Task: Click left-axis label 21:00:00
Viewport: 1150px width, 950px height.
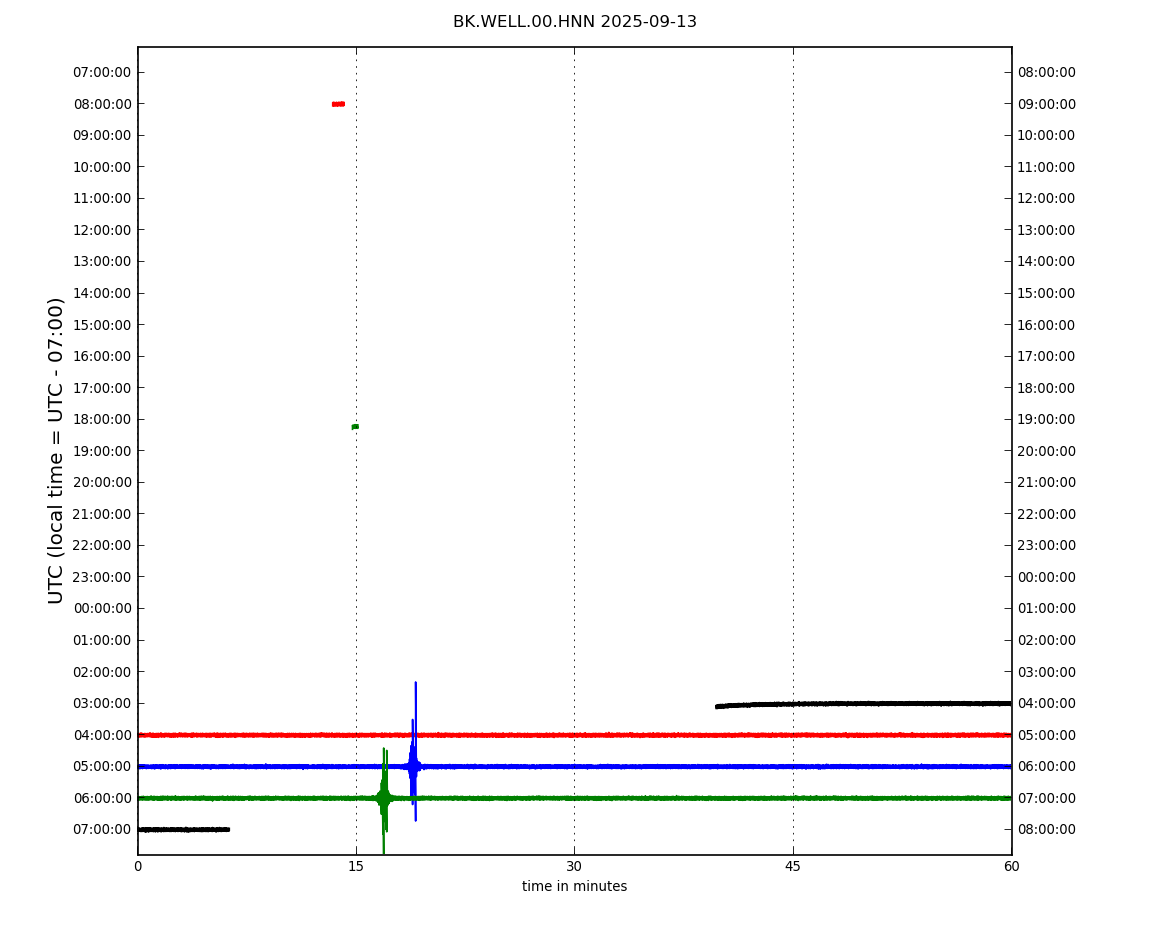Action: (x=103, y=514)
